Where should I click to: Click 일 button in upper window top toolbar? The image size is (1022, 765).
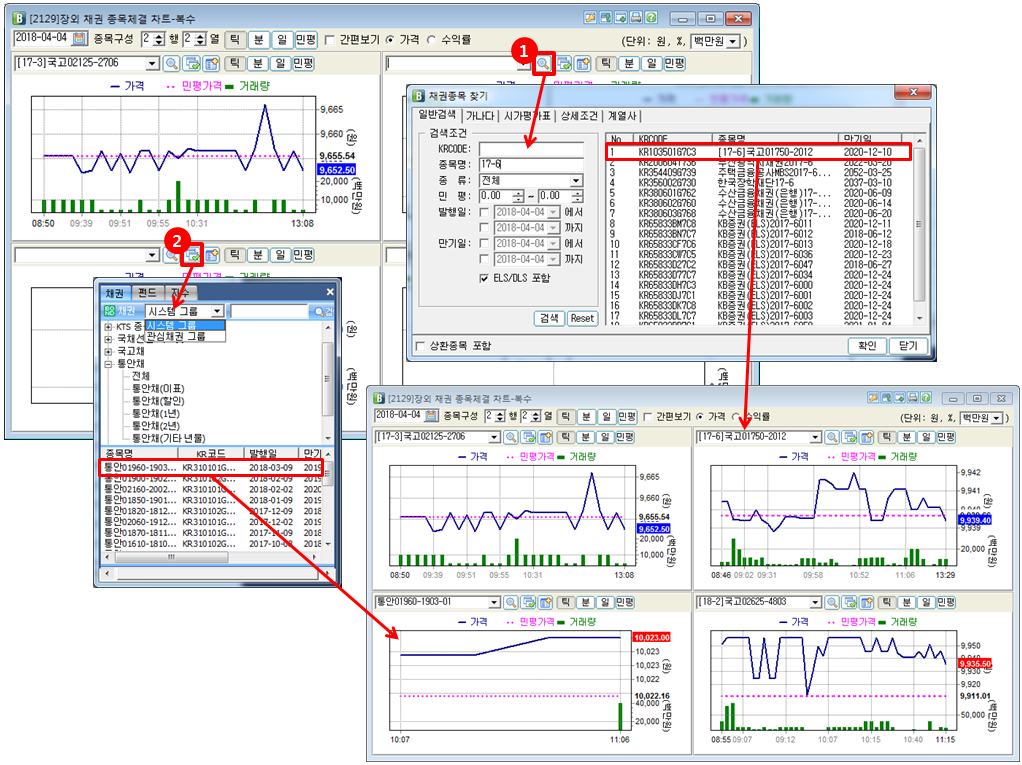pyautogui.click(x=282, y=40)
